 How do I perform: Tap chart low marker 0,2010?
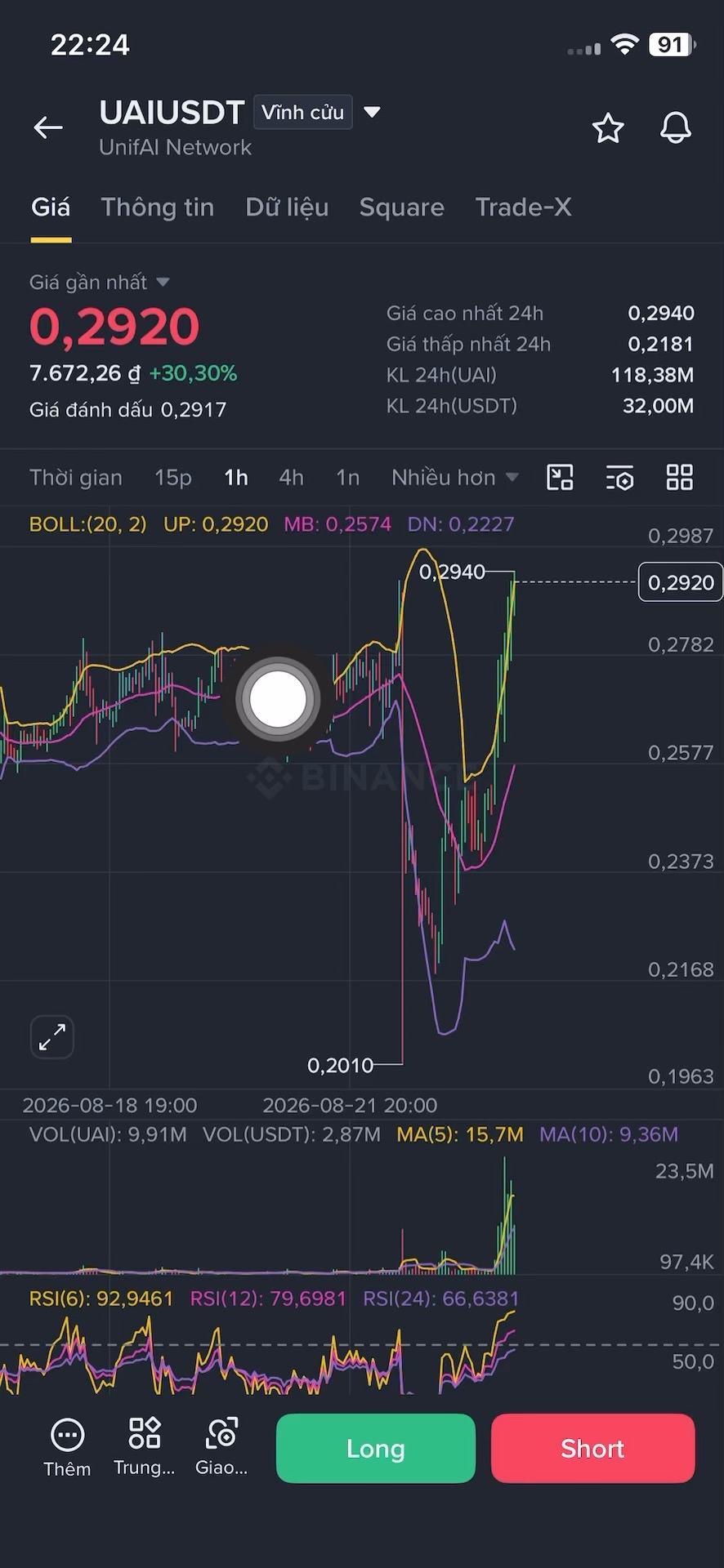pos(340,1065)
